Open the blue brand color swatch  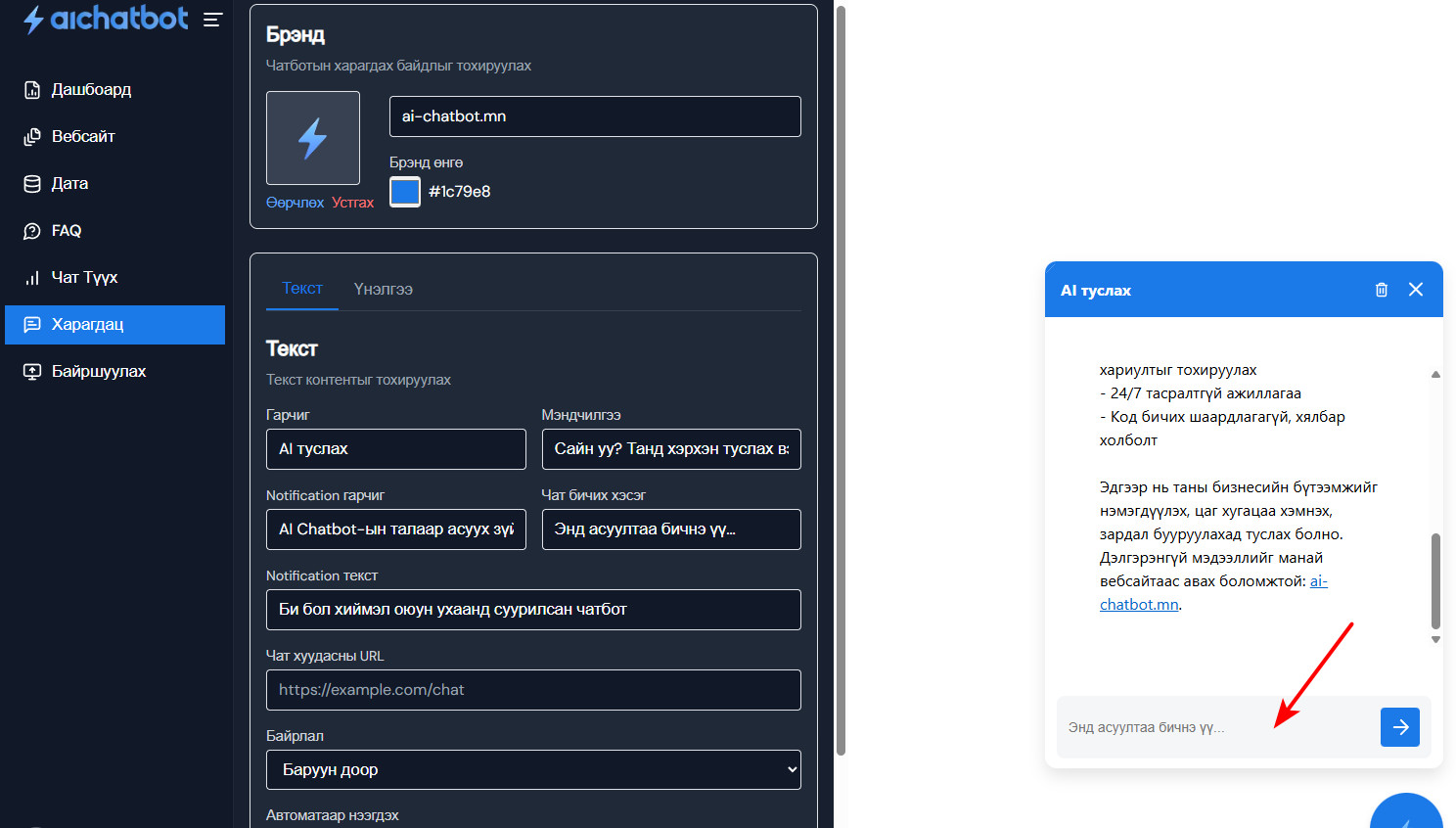[405, 192]
